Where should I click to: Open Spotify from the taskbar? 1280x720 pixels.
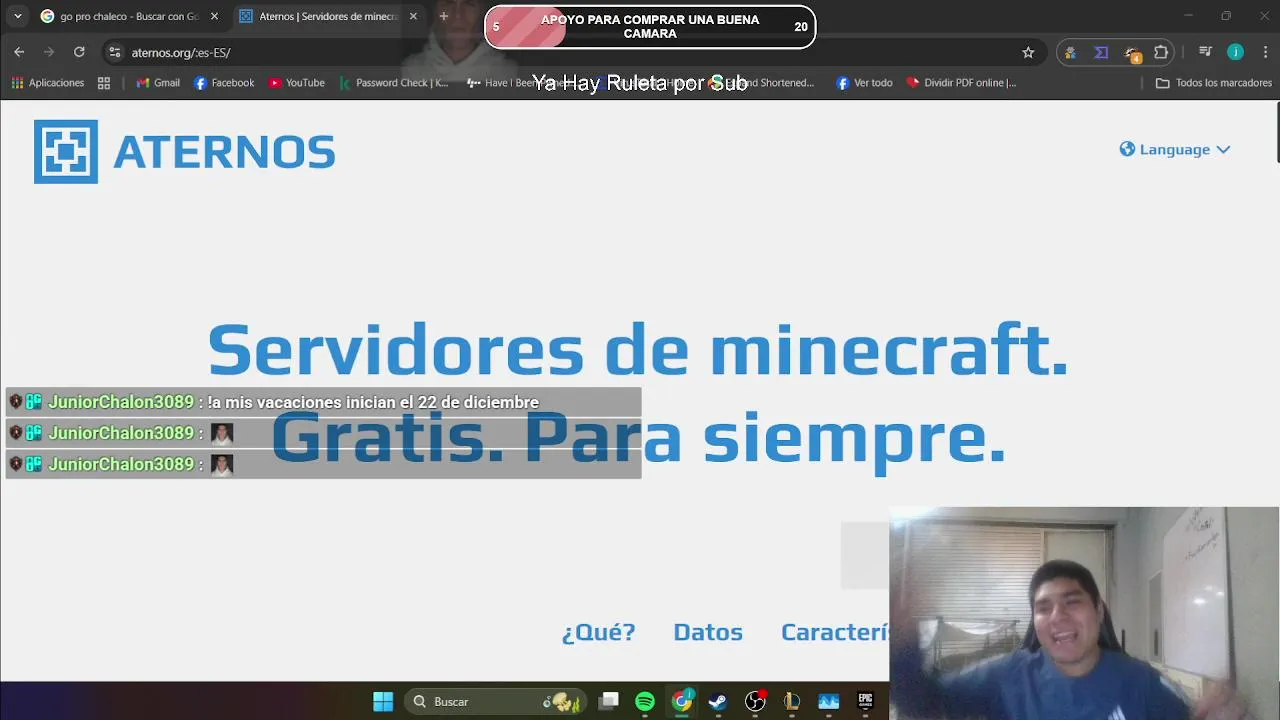[x=645, y=702]
